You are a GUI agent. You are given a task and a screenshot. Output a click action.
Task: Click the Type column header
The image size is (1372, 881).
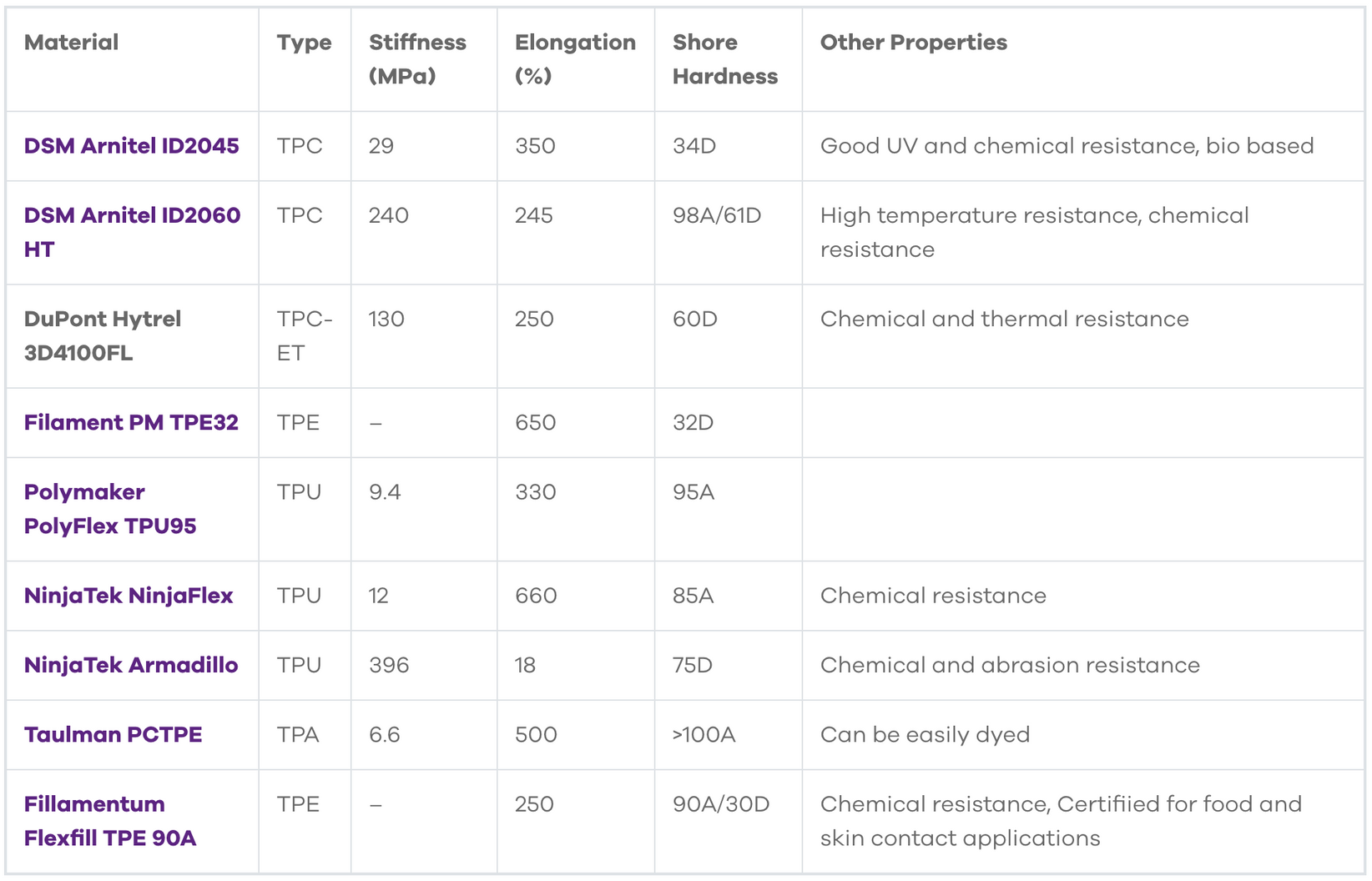coord(304,43)
